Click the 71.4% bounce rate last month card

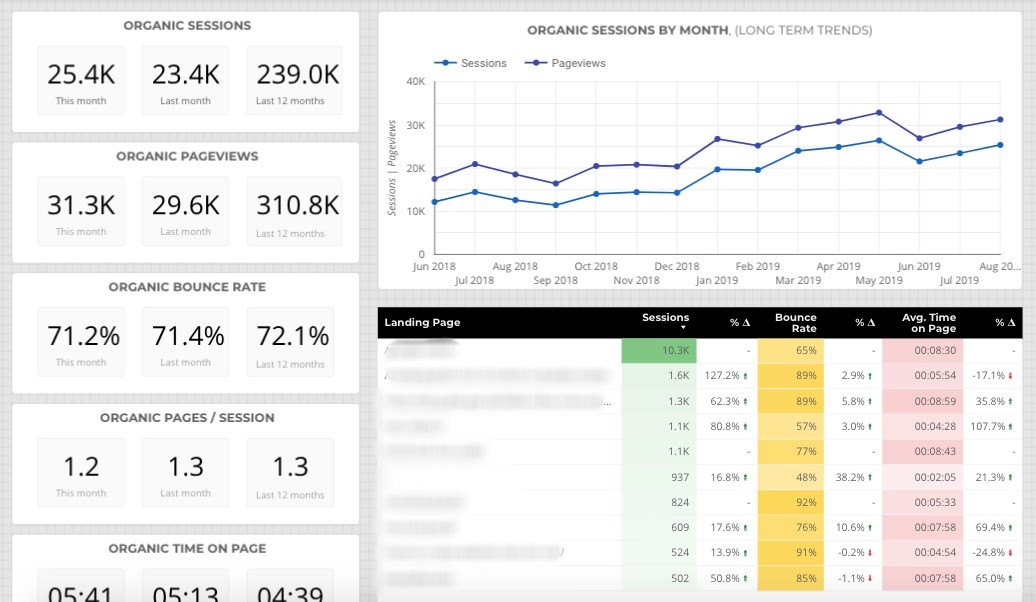pos(186,342)
